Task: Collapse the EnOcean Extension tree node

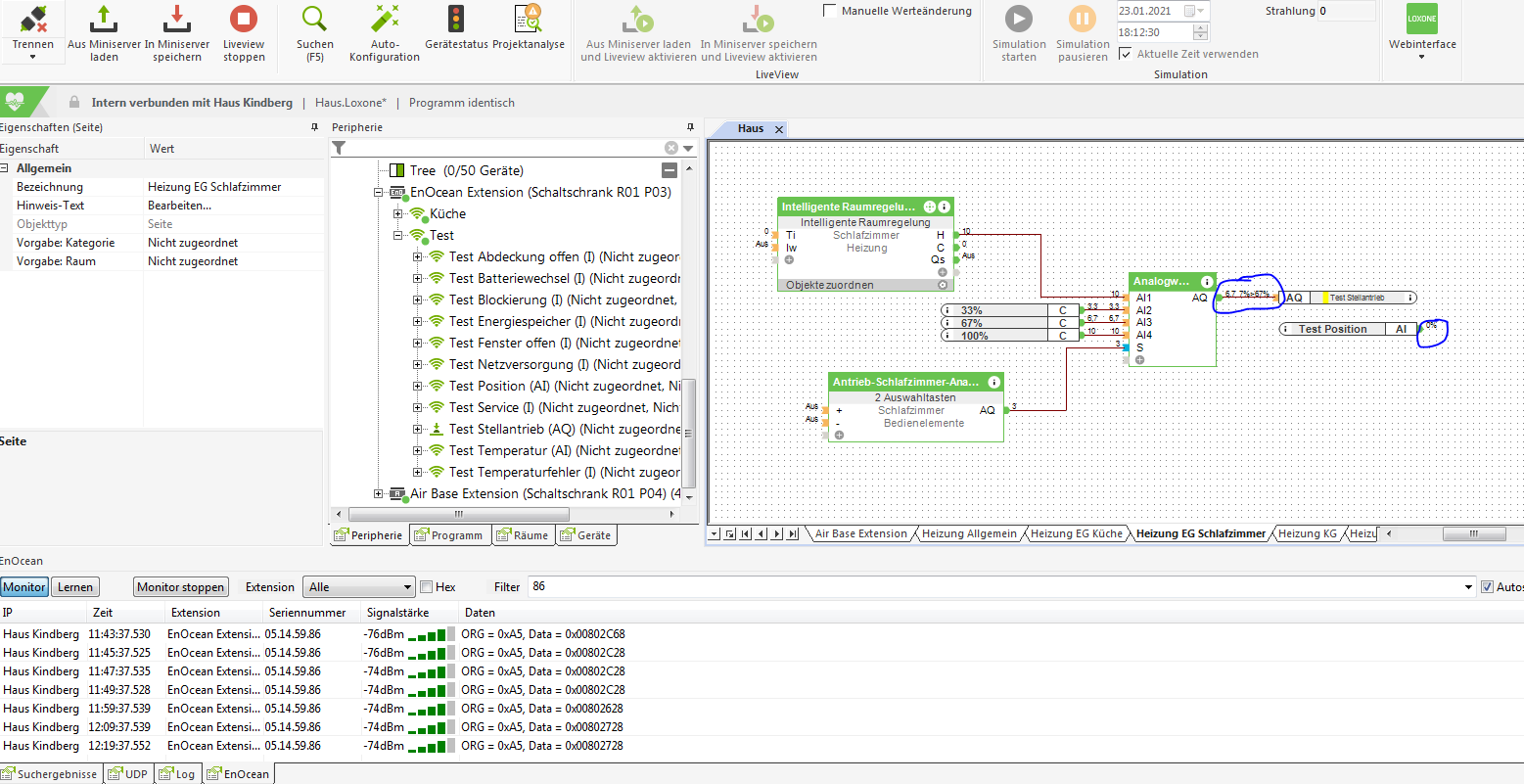Action: coord(379,193)
